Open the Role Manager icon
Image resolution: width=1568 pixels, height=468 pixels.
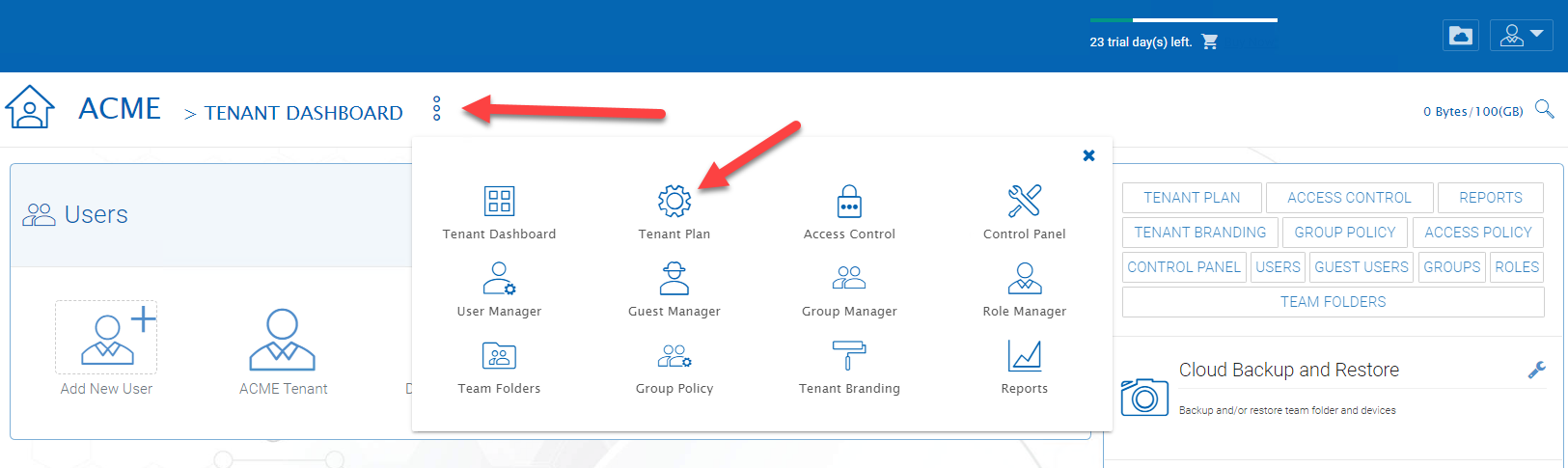pos(1024,278)
